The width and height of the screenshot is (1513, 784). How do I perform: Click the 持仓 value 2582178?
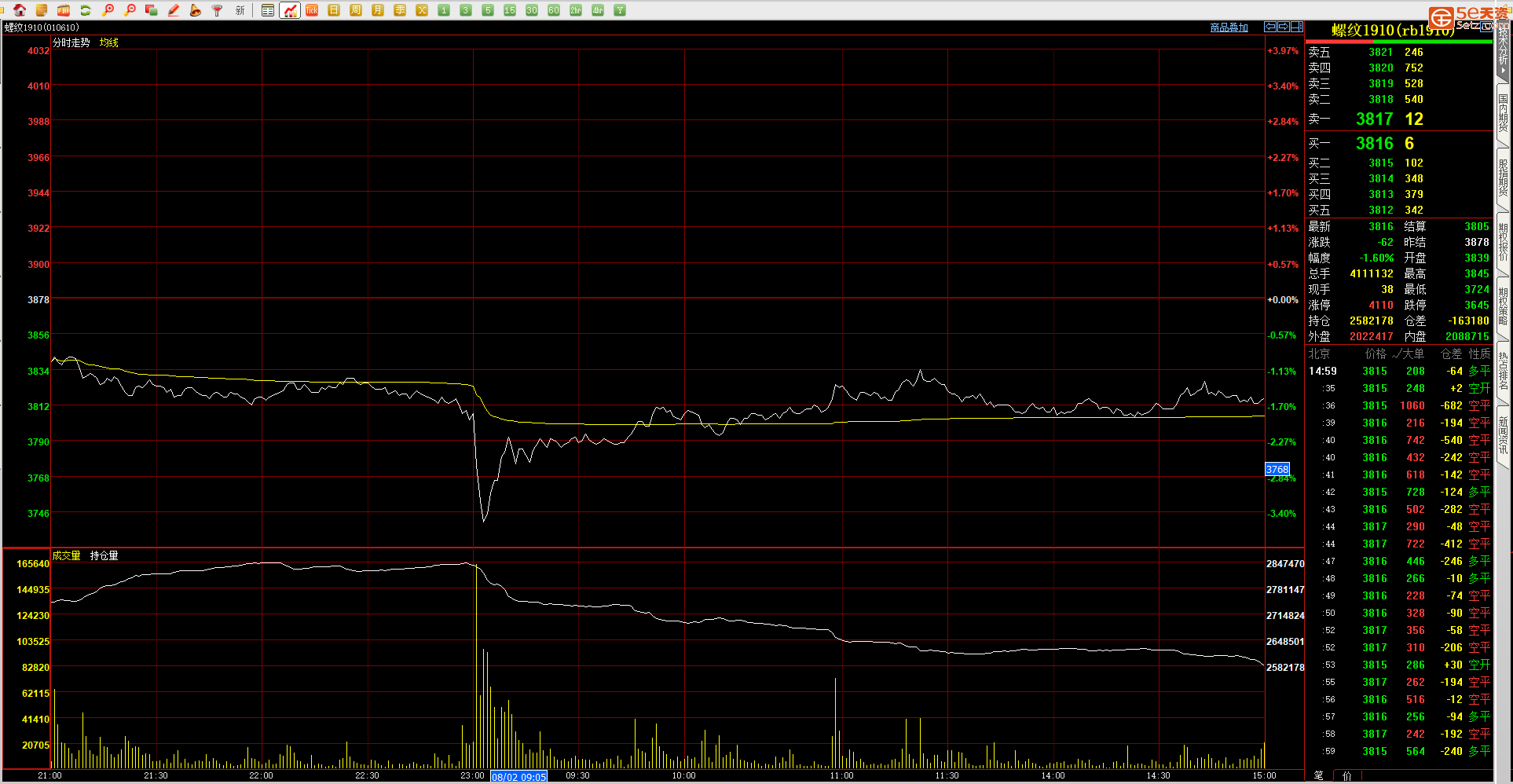[x=1372, y=321]
